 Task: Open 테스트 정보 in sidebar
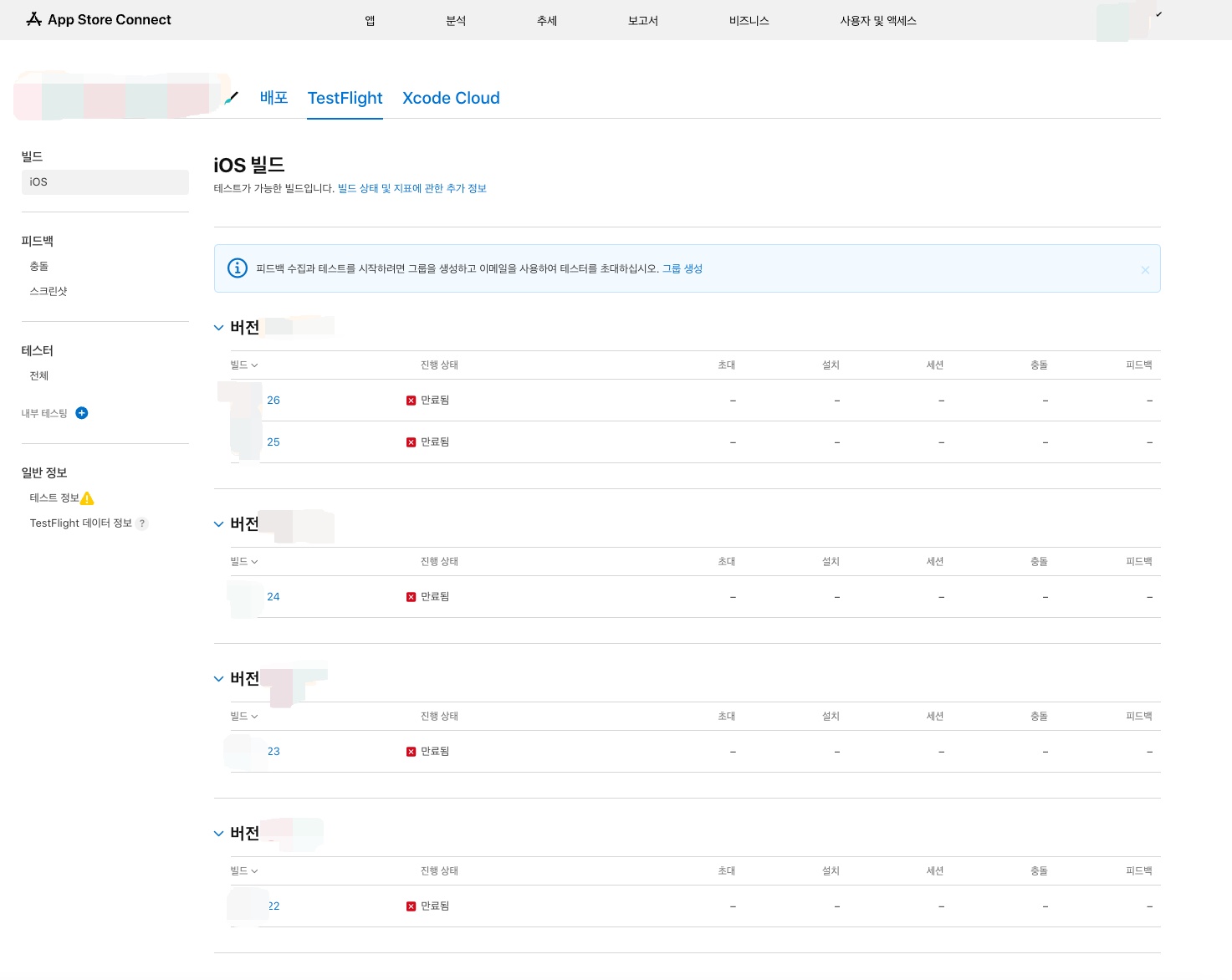coord(54,498)
